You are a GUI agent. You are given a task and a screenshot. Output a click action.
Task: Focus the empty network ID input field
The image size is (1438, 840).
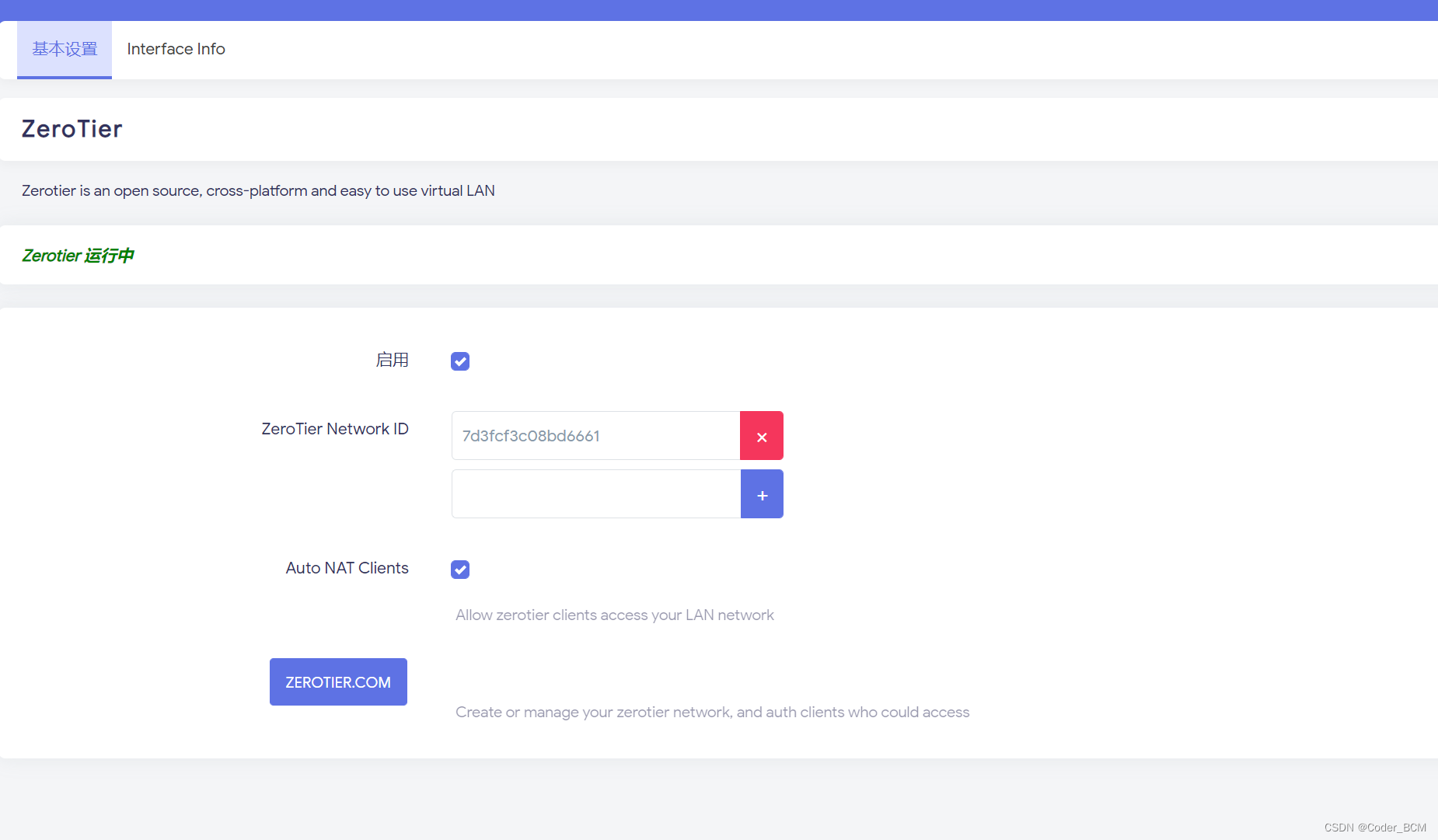click(596, 494)
